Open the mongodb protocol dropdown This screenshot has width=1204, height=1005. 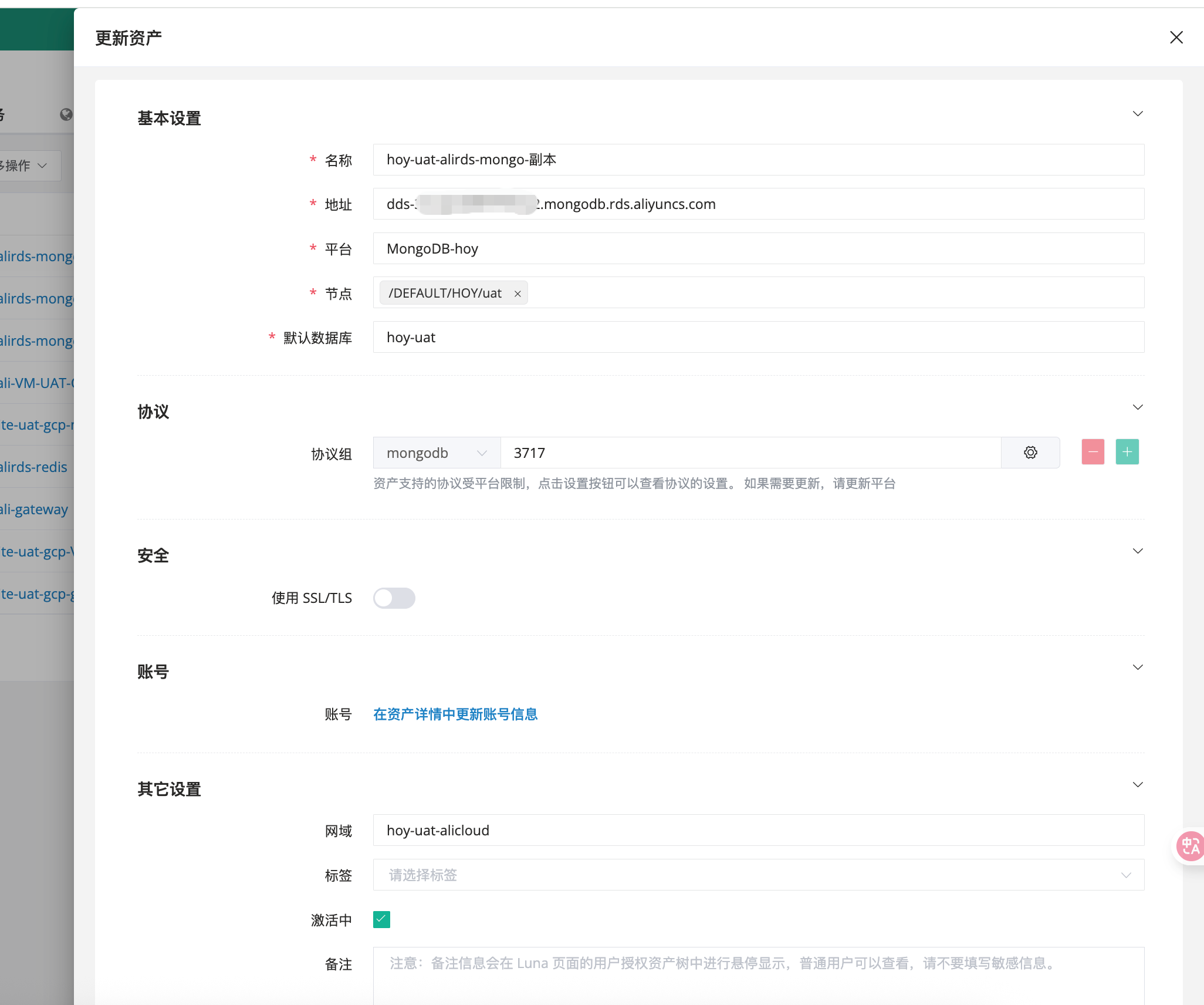437,453
